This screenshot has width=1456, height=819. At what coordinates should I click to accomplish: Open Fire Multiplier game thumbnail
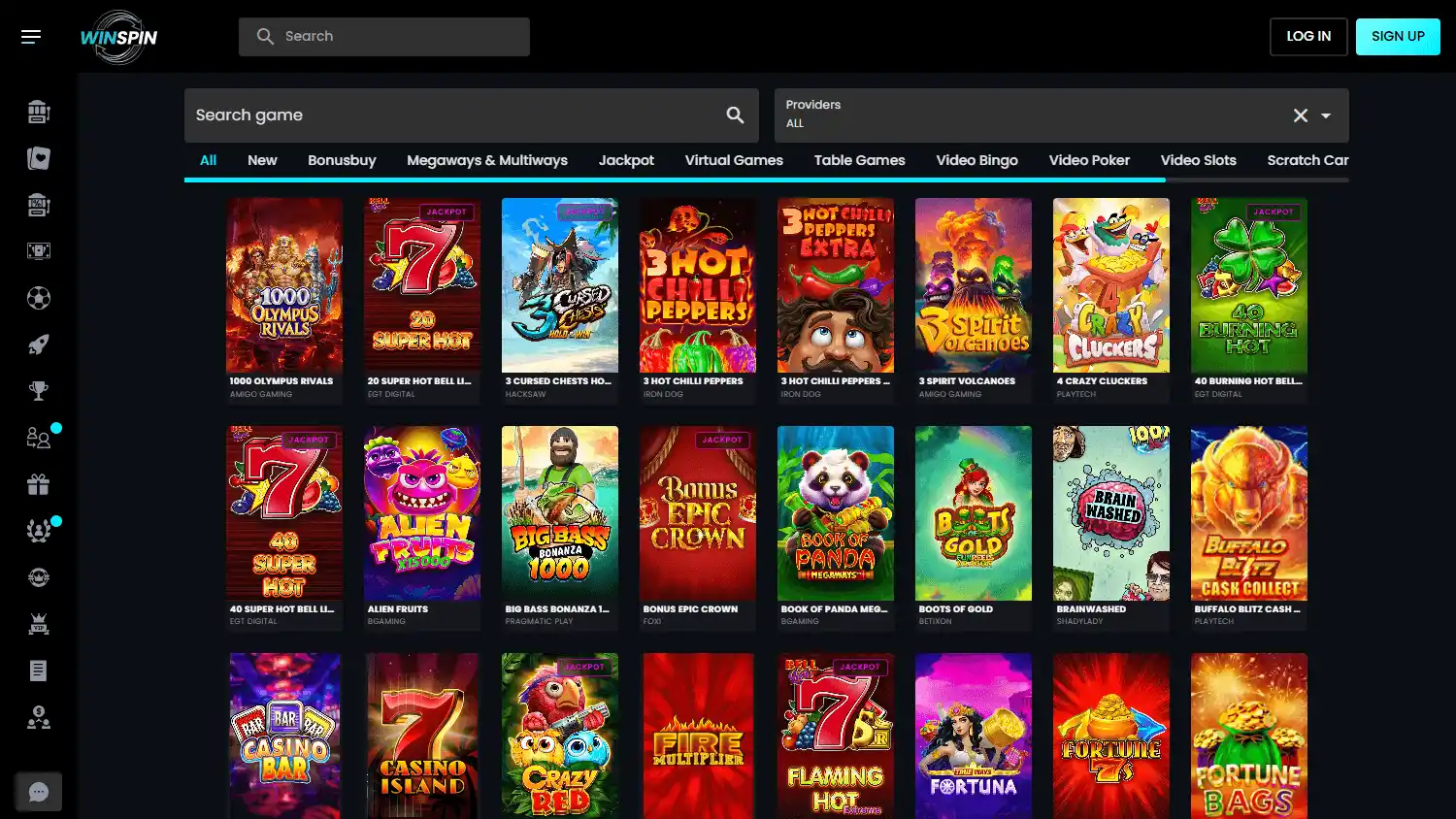(698, 736)
